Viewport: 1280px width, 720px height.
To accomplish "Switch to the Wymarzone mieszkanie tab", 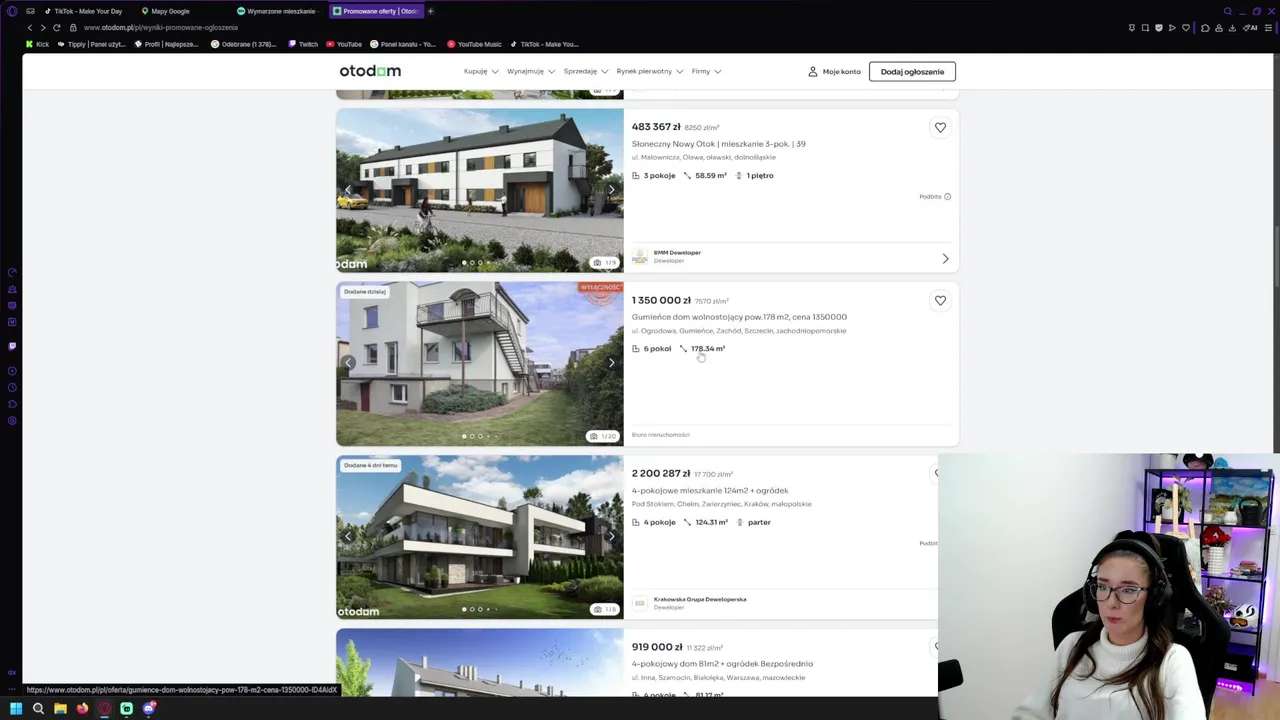I will pyautogui.click(x=278, y=11).
